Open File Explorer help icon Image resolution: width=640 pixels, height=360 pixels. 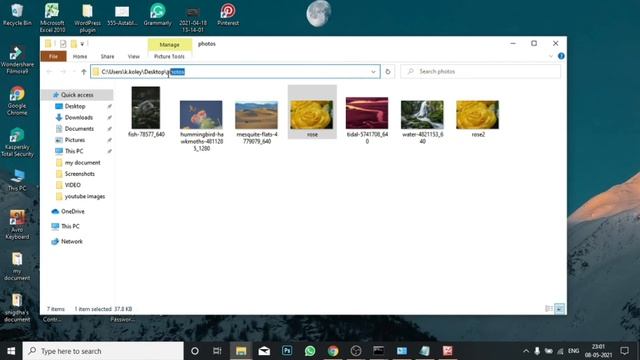click(561, 56)
